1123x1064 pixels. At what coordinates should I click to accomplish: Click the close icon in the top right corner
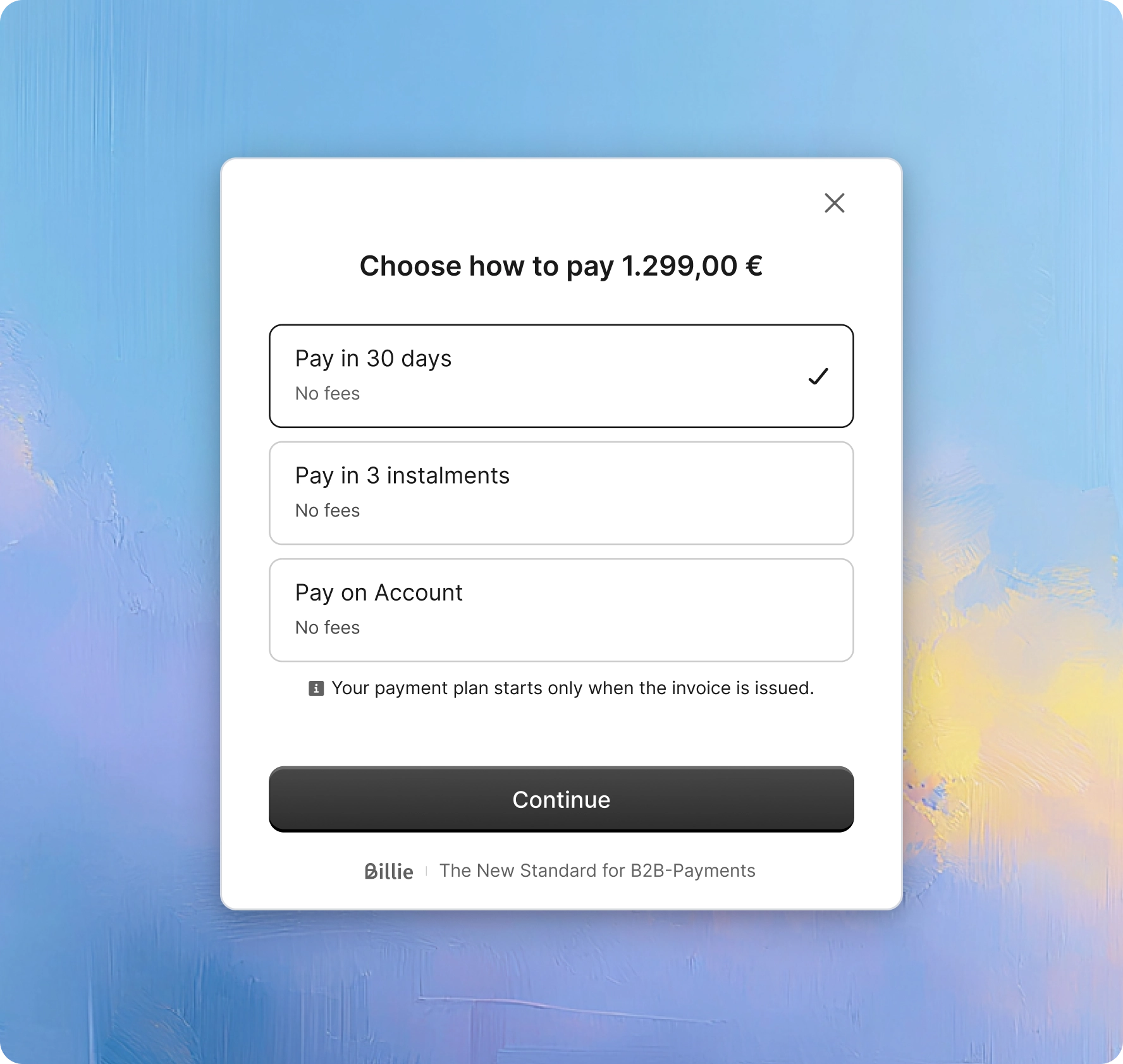tap(835, 203)
